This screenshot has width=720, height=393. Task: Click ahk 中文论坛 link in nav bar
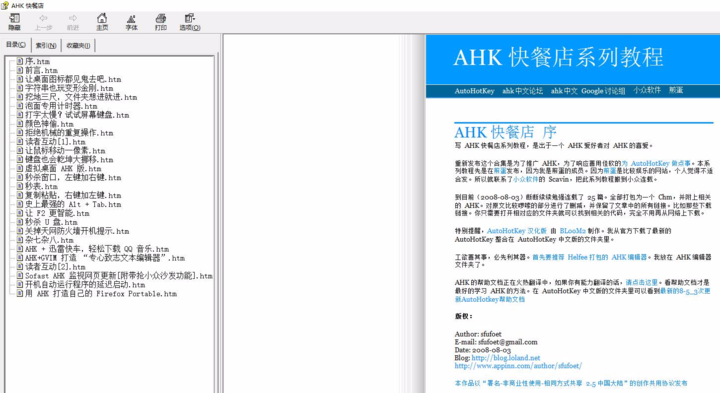(x=523, y=91)
